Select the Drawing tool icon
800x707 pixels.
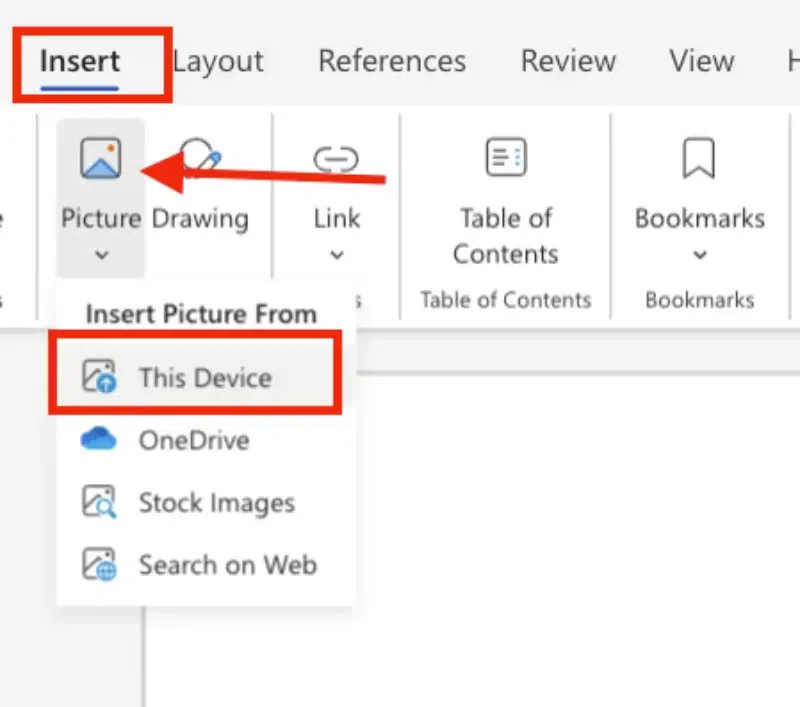(x=203, y=158)
